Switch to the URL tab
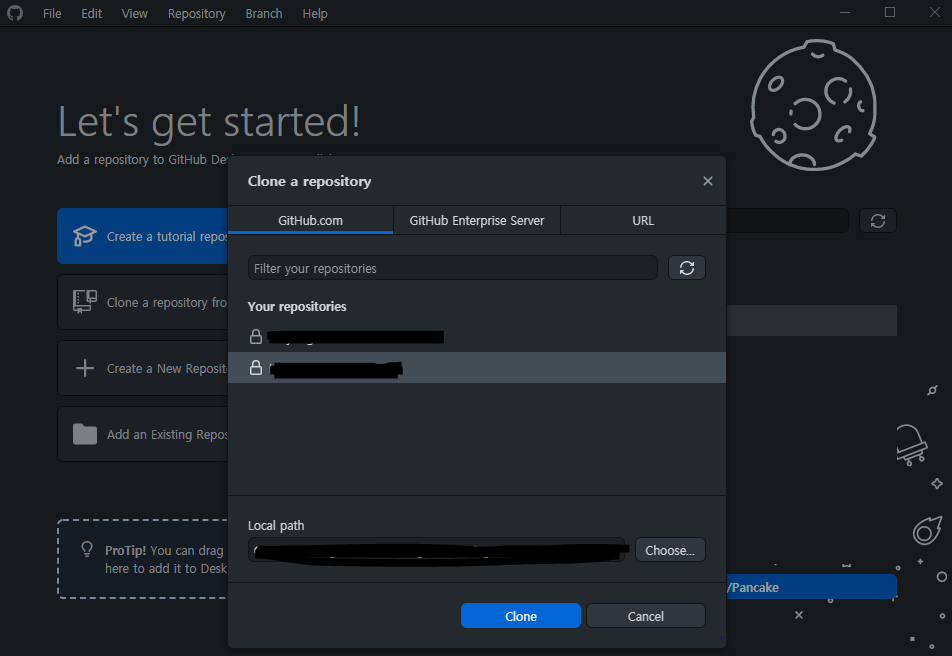 (643, 220)
